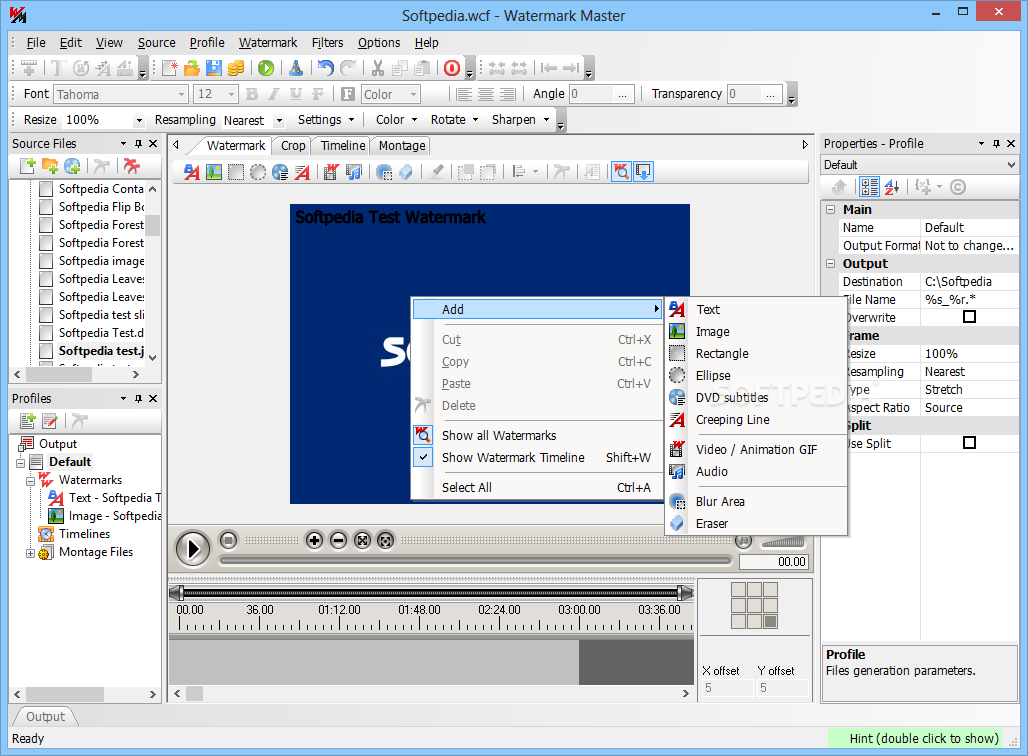Add a source file with the page-plus icon
Screen dimensions: 1028x756
click(28, 166)
